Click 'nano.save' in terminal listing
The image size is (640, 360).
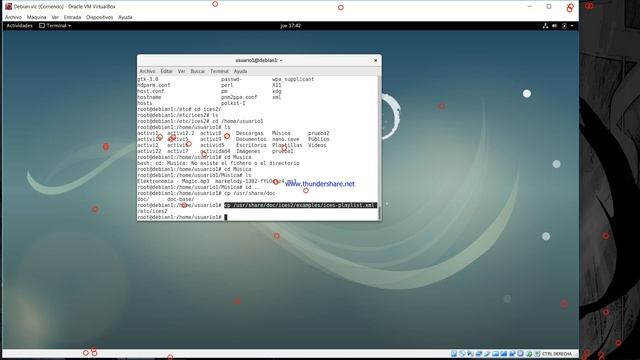click(286, 139)
